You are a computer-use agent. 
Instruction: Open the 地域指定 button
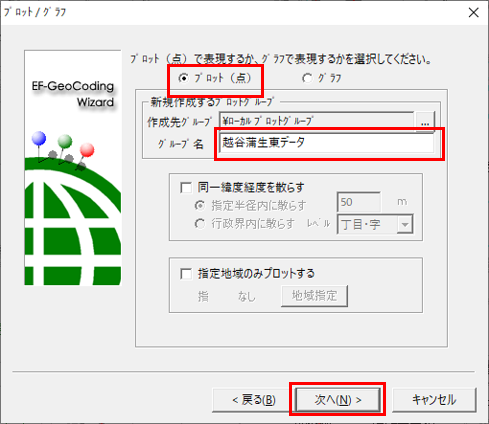(x=314, y=296)
